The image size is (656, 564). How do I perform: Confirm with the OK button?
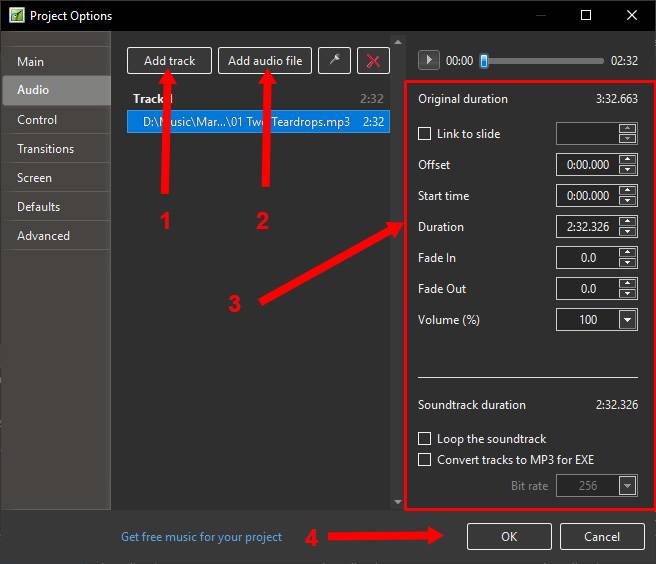click(509, 536)
